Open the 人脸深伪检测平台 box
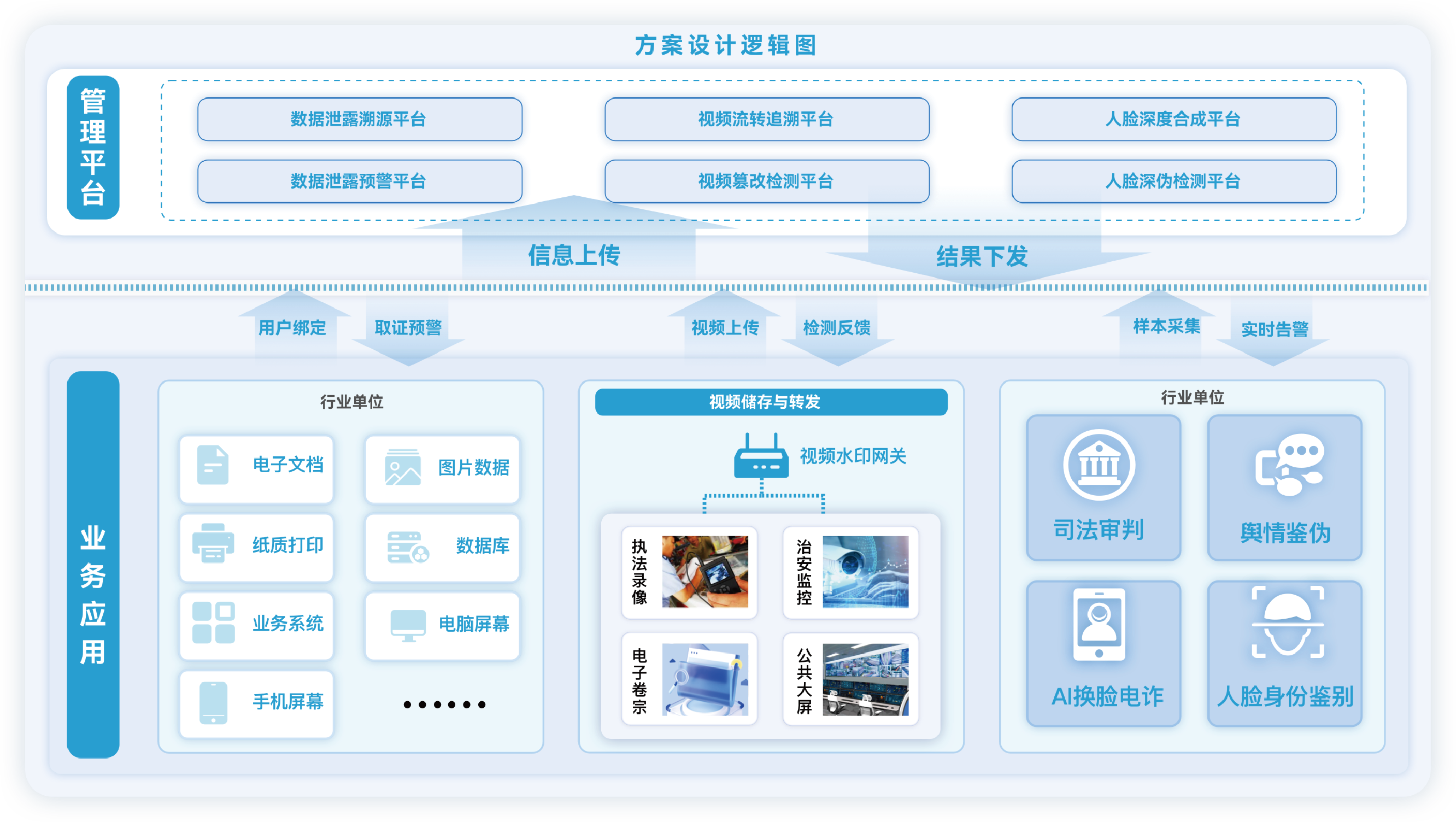 1173,181
